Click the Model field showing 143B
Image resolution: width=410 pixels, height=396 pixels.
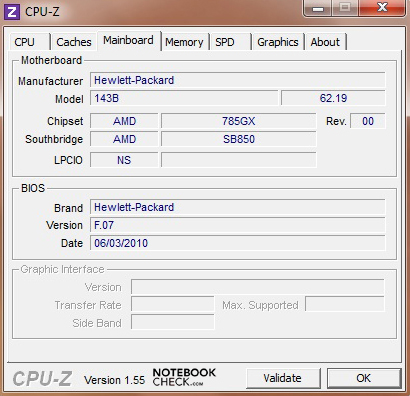[x=184, y=98]
